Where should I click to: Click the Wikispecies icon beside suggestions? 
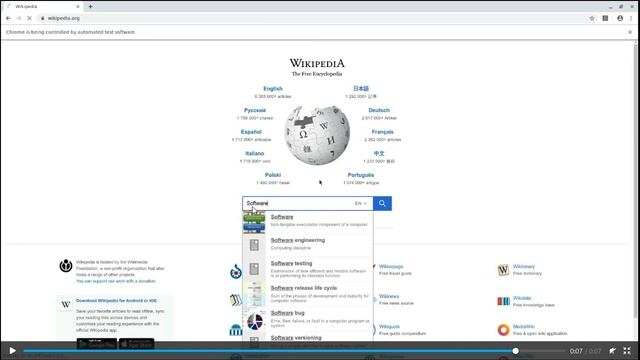pyautogui.click(x=236, y=271)
